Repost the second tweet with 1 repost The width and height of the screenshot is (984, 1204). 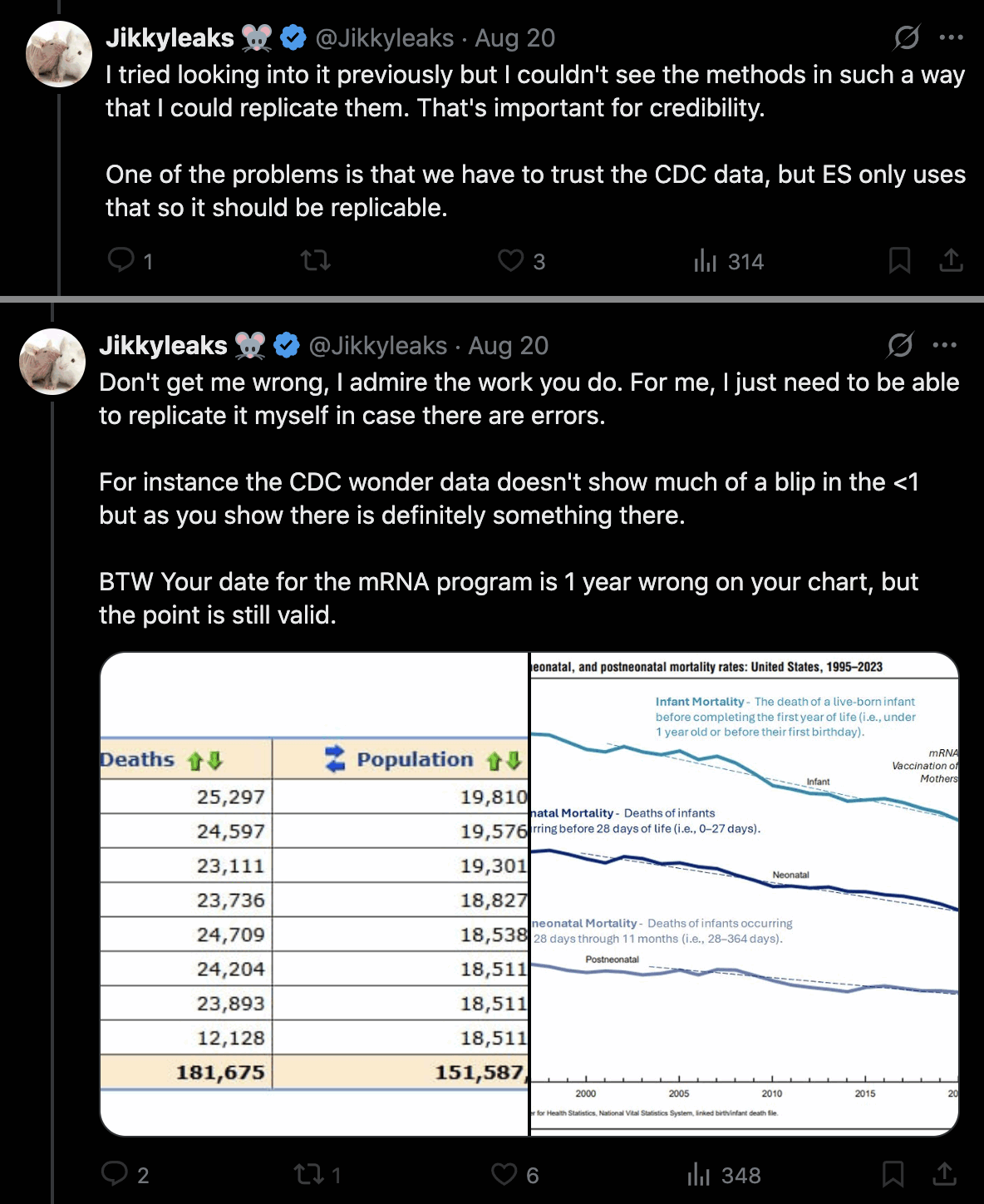(x=309, y=1174)
